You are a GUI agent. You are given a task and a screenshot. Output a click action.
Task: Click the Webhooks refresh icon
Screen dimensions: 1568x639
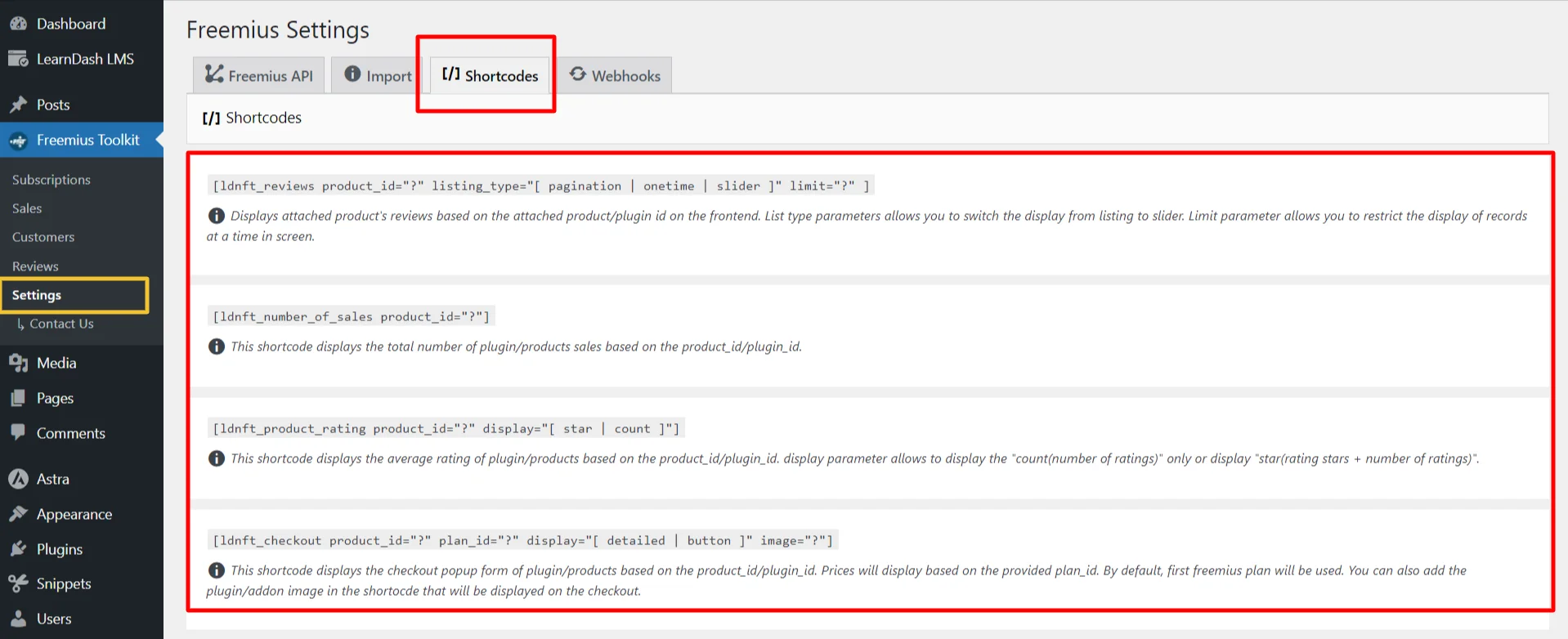pos(578,74)
